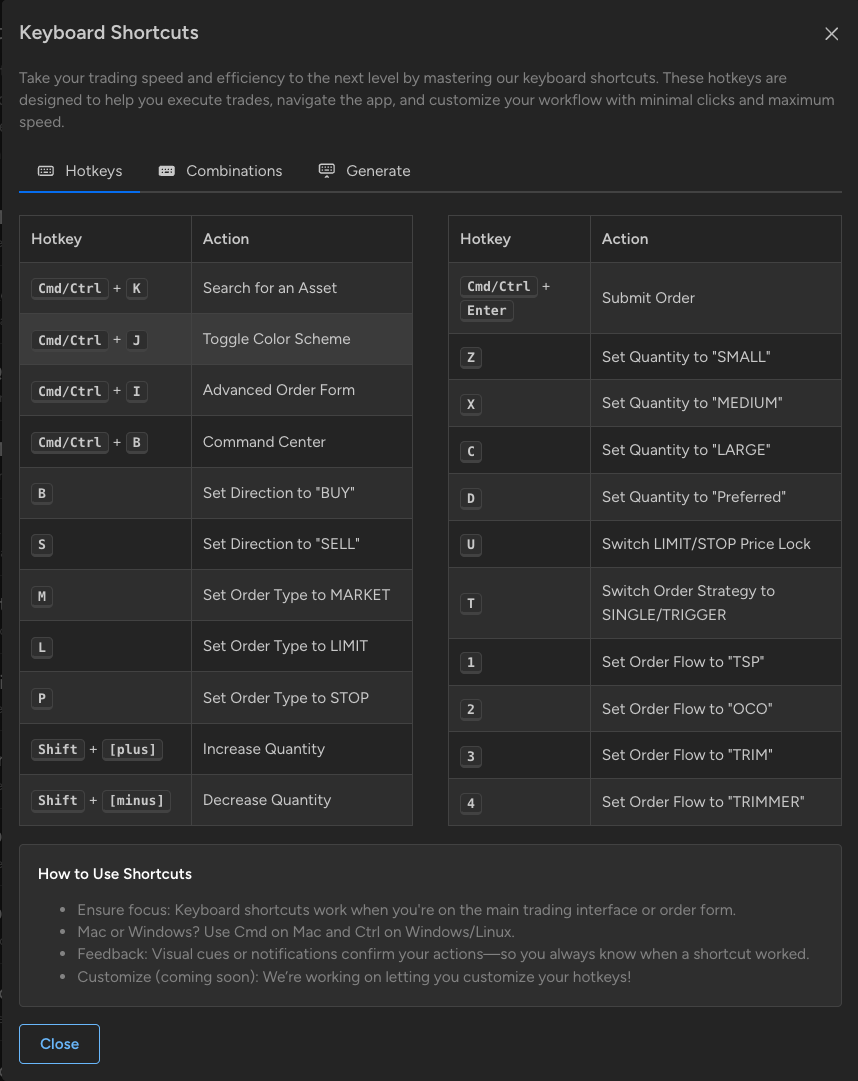Click "Set Direction to SELL" text
858x1081 pixels.
[281, 544]
